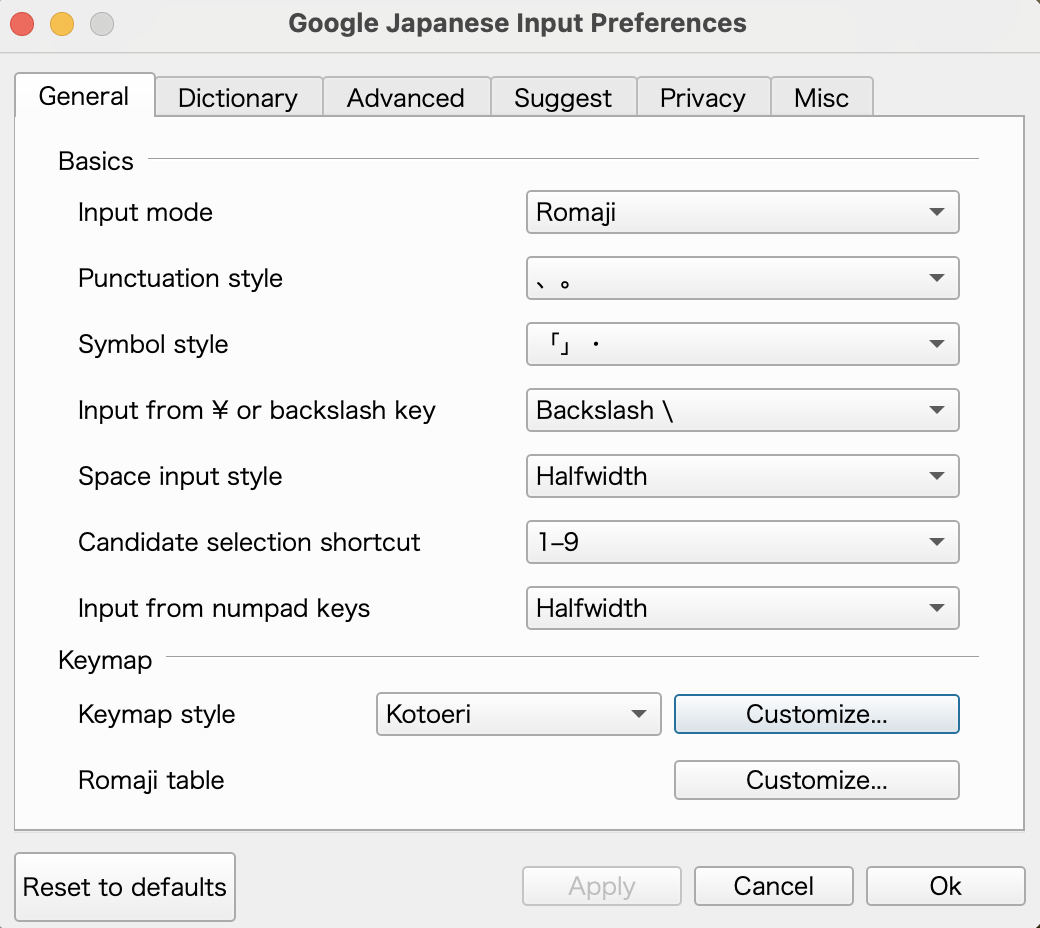Customize the Romaji table
The height and width of the screenshot is (928, 1040).
pyautogui.click(x=816, y=780)
